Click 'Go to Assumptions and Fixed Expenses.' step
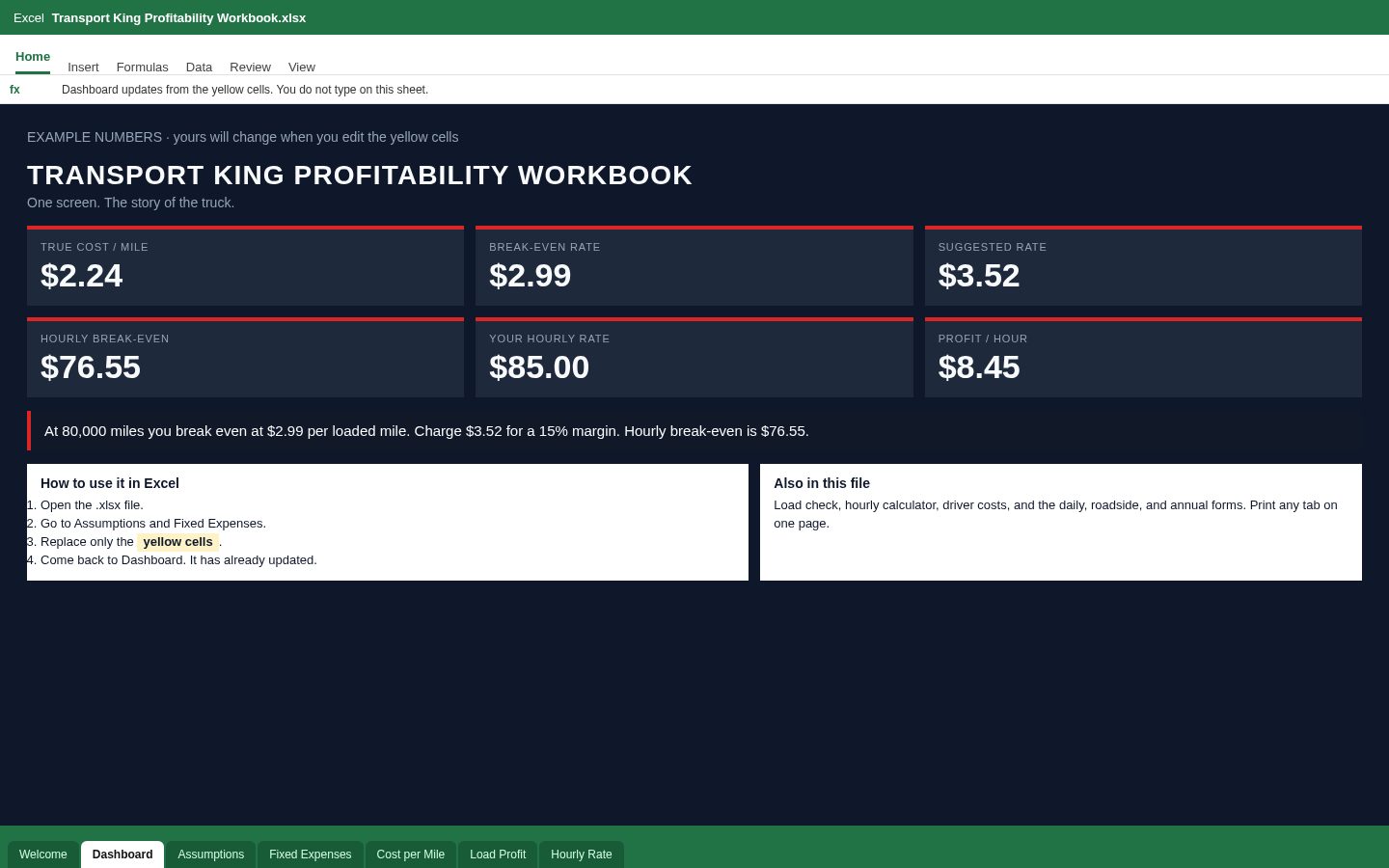Screen dimensions: 1389x868 (153, 524)
